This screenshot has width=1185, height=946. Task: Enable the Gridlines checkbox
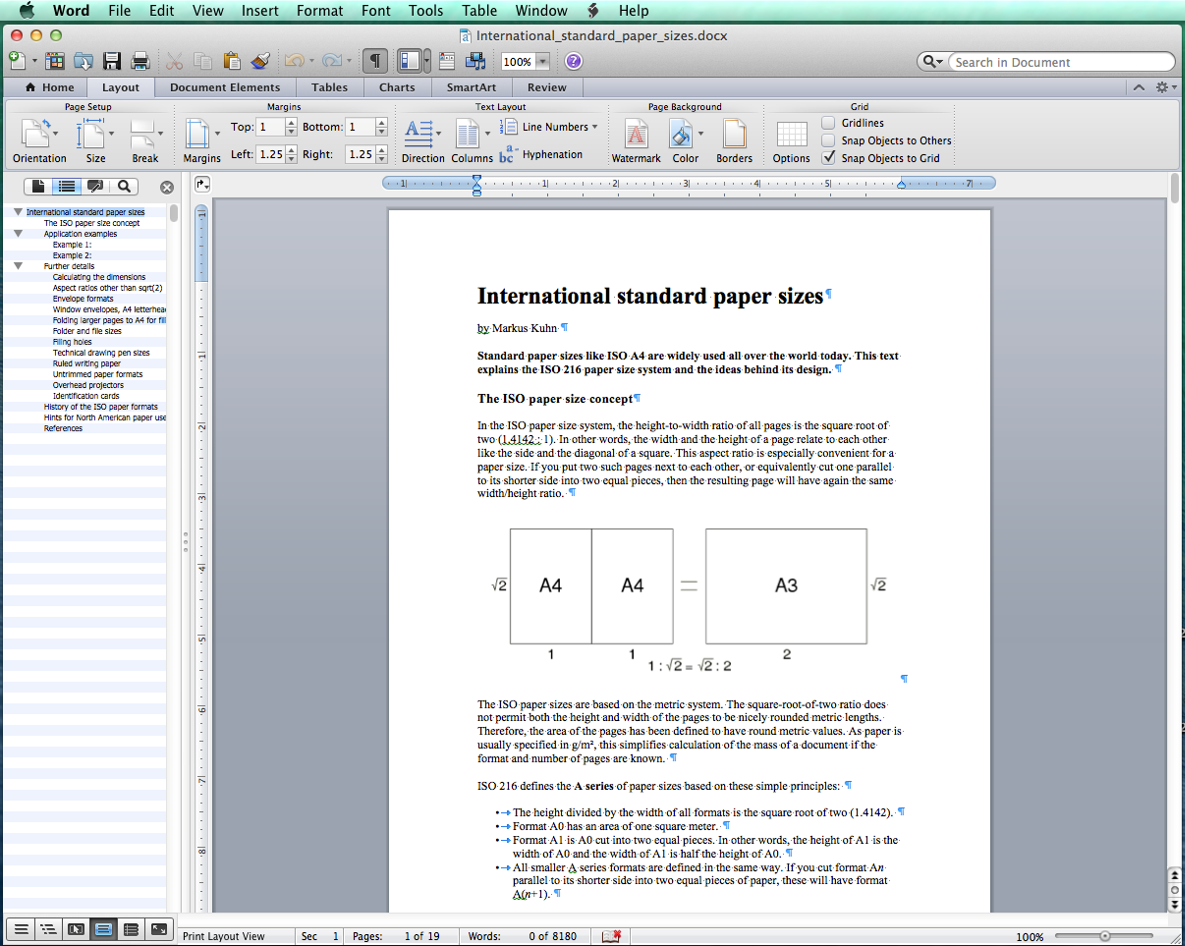(828, 123)
